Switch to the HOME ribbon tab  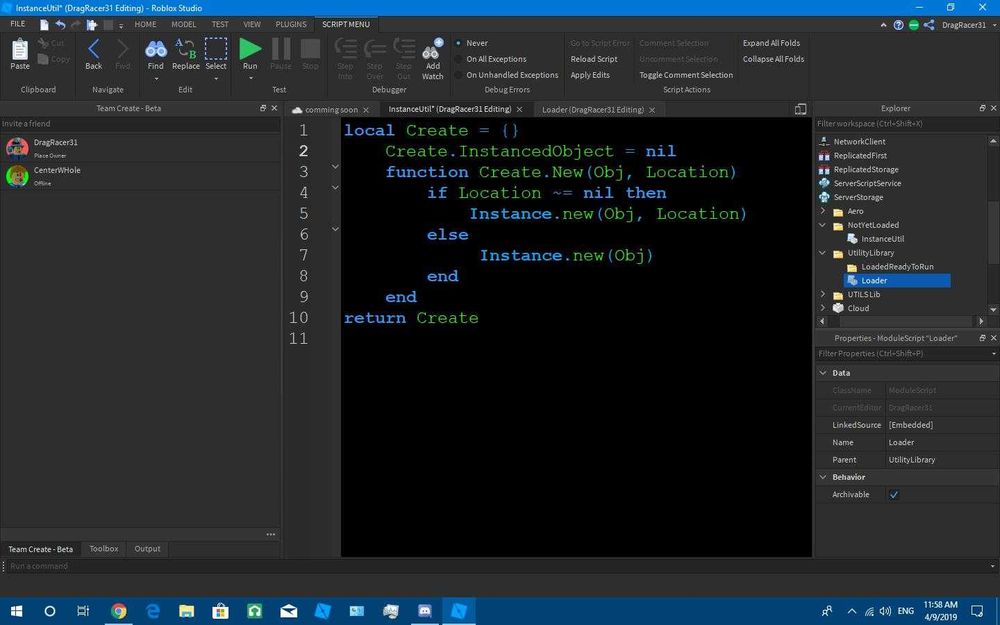click(145, 24)
